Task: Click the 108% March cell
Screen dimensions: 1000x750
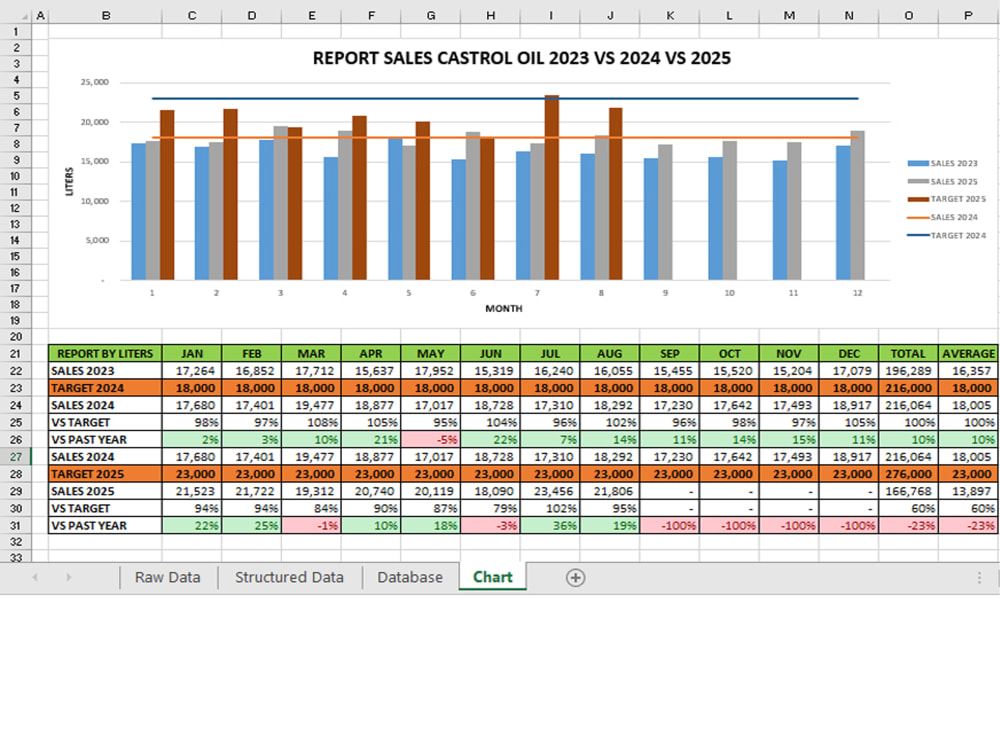Action: pos(311,422)
